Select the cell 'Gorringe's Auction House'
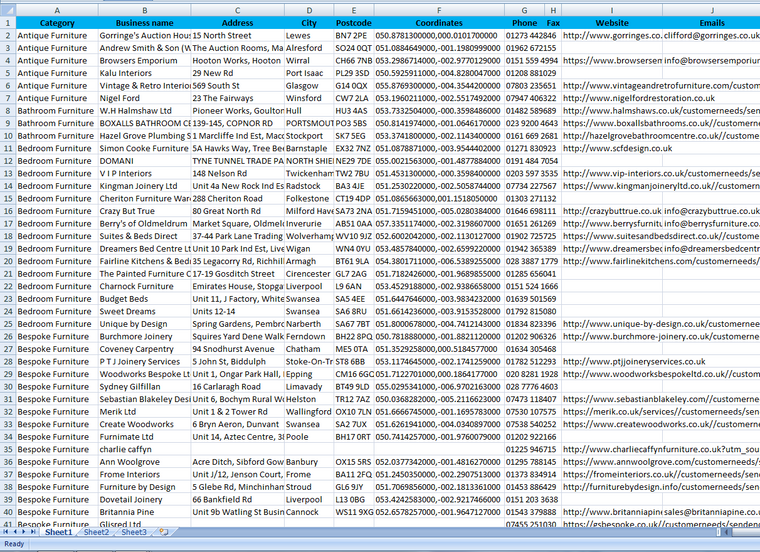The width and height of the screenshot is (760, 552). click(144, 35)
